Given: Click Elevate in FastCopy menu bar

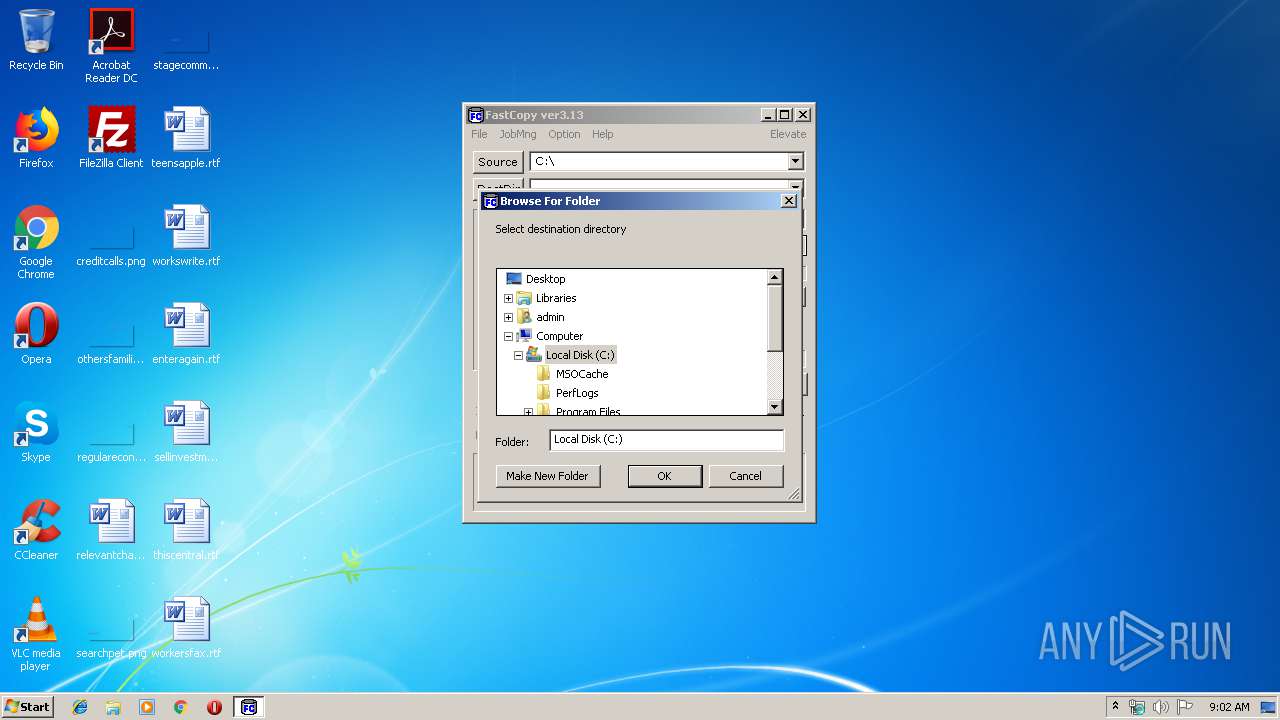Looking at the screenshot, I should click(788, 134).
